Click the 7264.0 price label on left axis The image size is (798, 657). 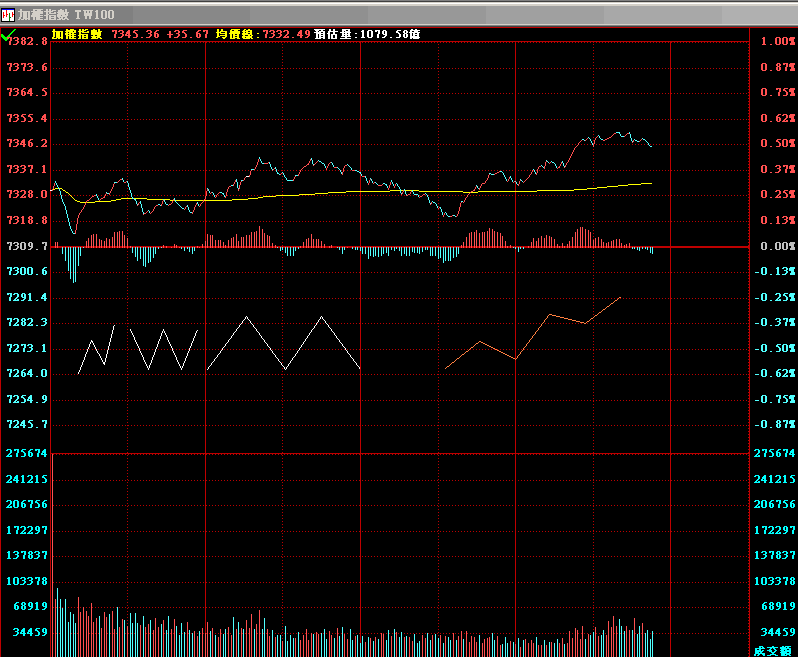click(x=26, y=374)
